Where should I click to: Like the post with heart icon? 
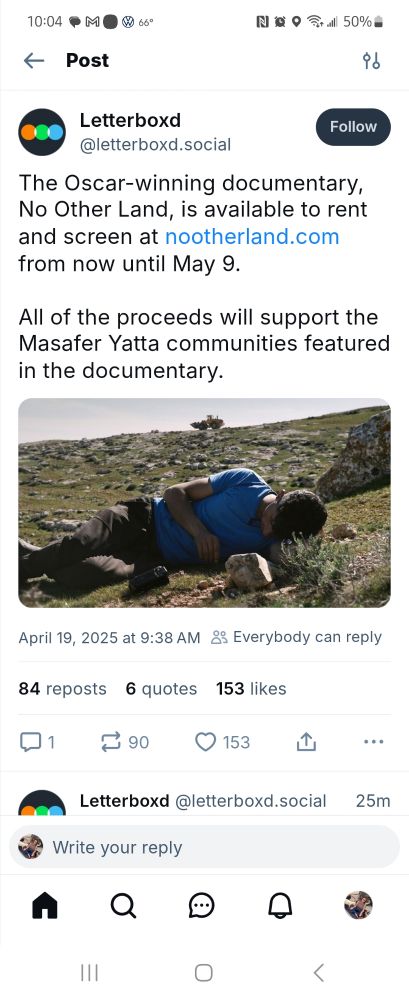point(205,742)
